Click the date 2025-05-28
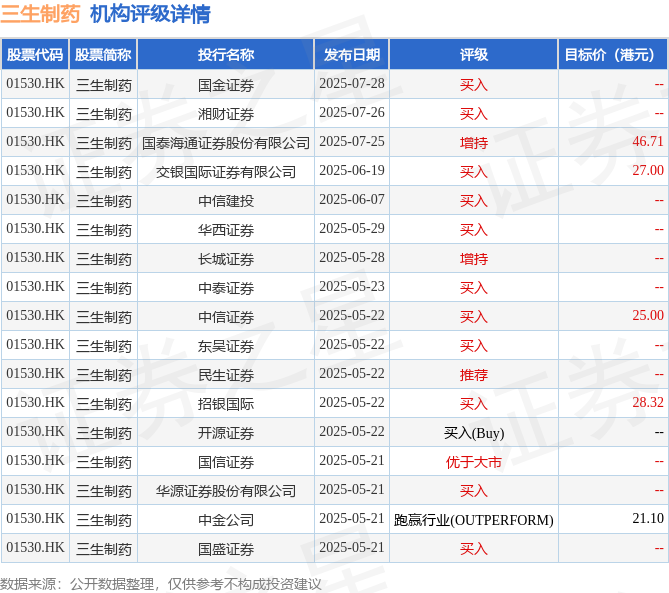This screenshot has height=593, width=669. (x=352, y=258)
